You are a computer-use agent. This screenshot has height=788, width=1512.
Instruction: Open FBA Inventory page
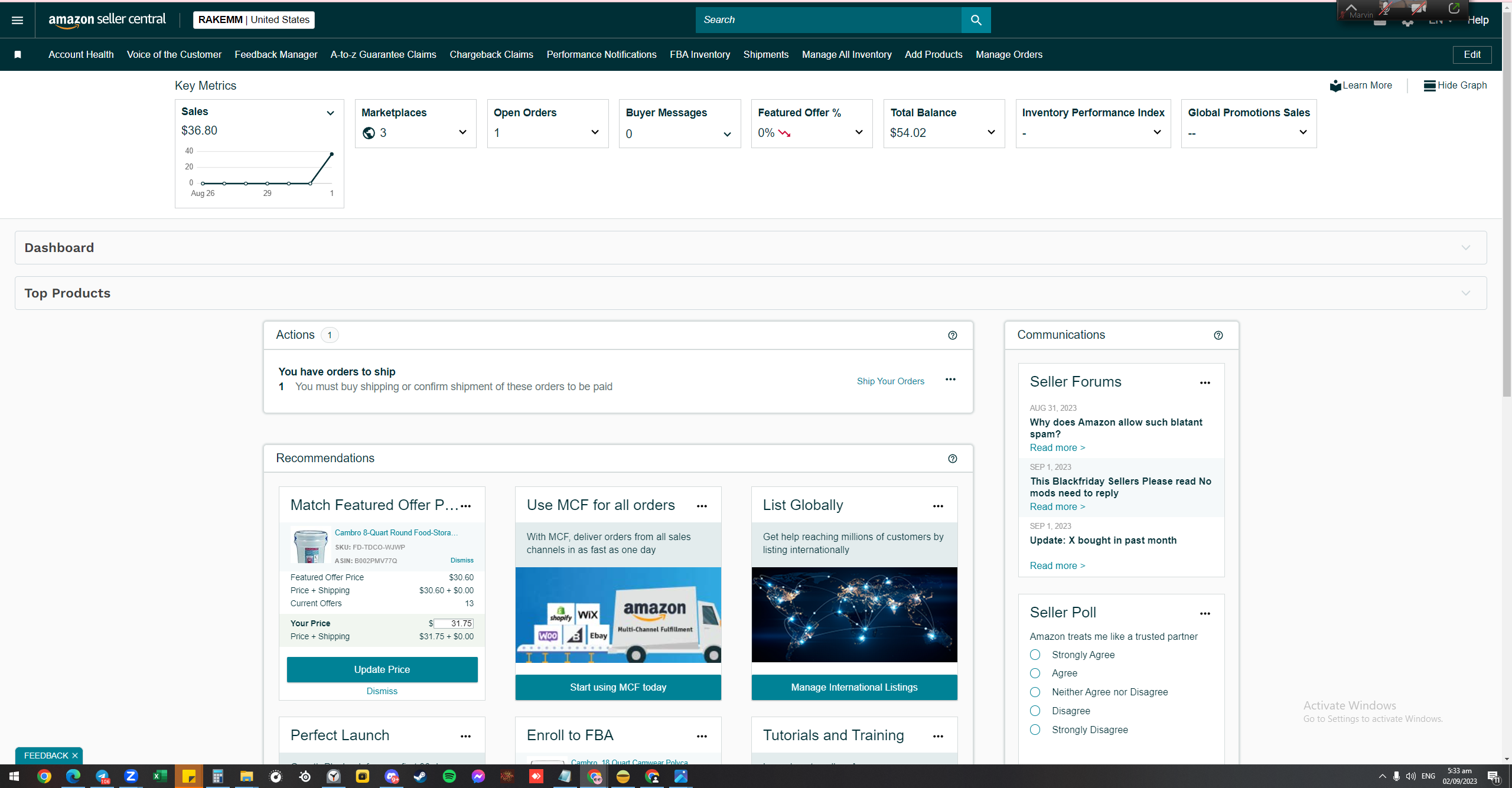pos(700,54)
